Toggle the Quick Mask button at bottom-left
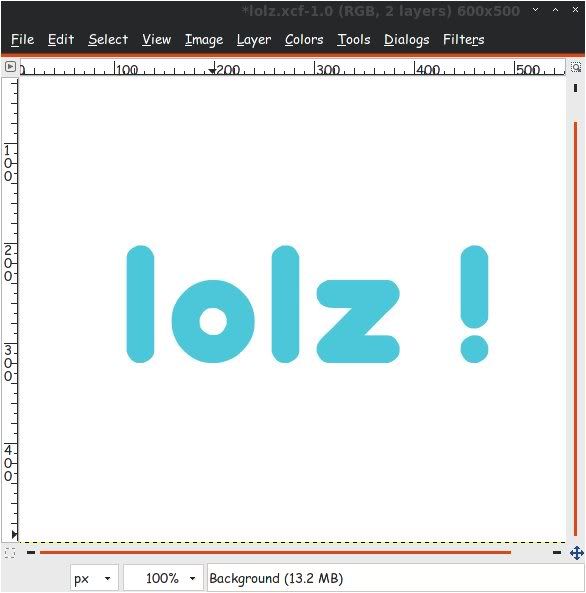Image resolution: width=586 pixels, height=593 pixels. tap(10, 553)
